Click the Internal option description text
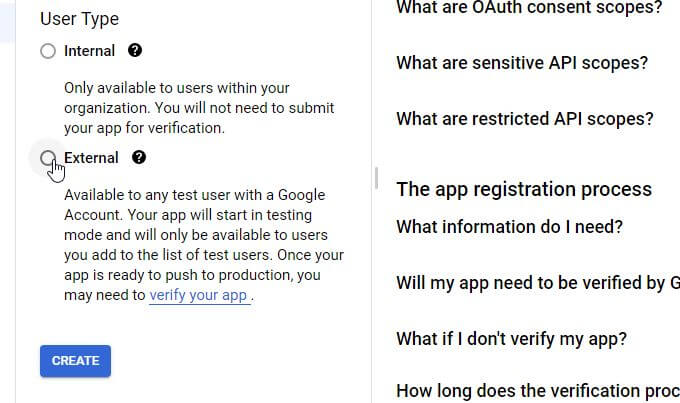 [198, 108]
